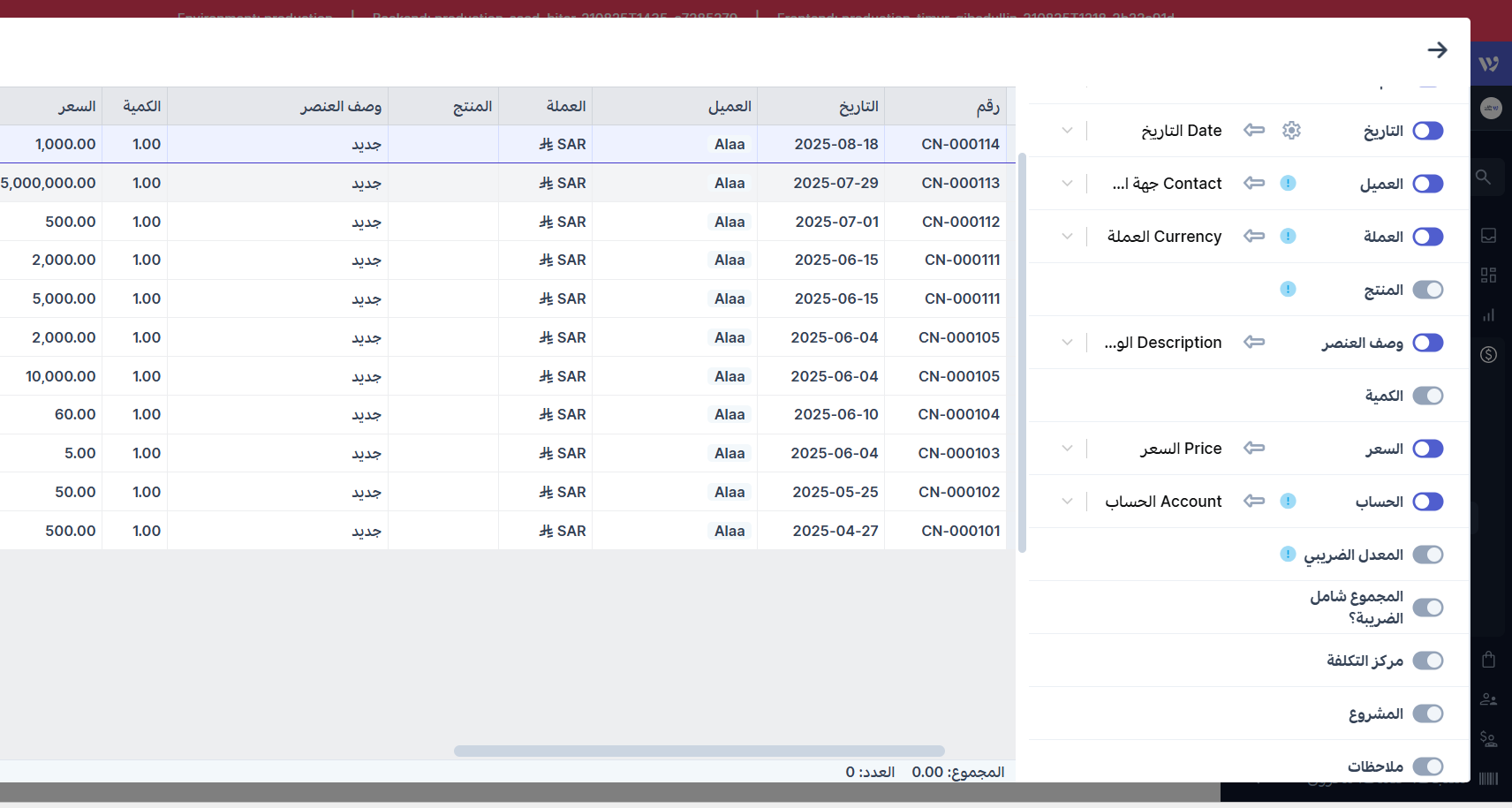Image resolution: width=1512 pixels, height=808 pixels.
Task: Click the dollar coin icon in sidebar
Action: [1488, 355]
